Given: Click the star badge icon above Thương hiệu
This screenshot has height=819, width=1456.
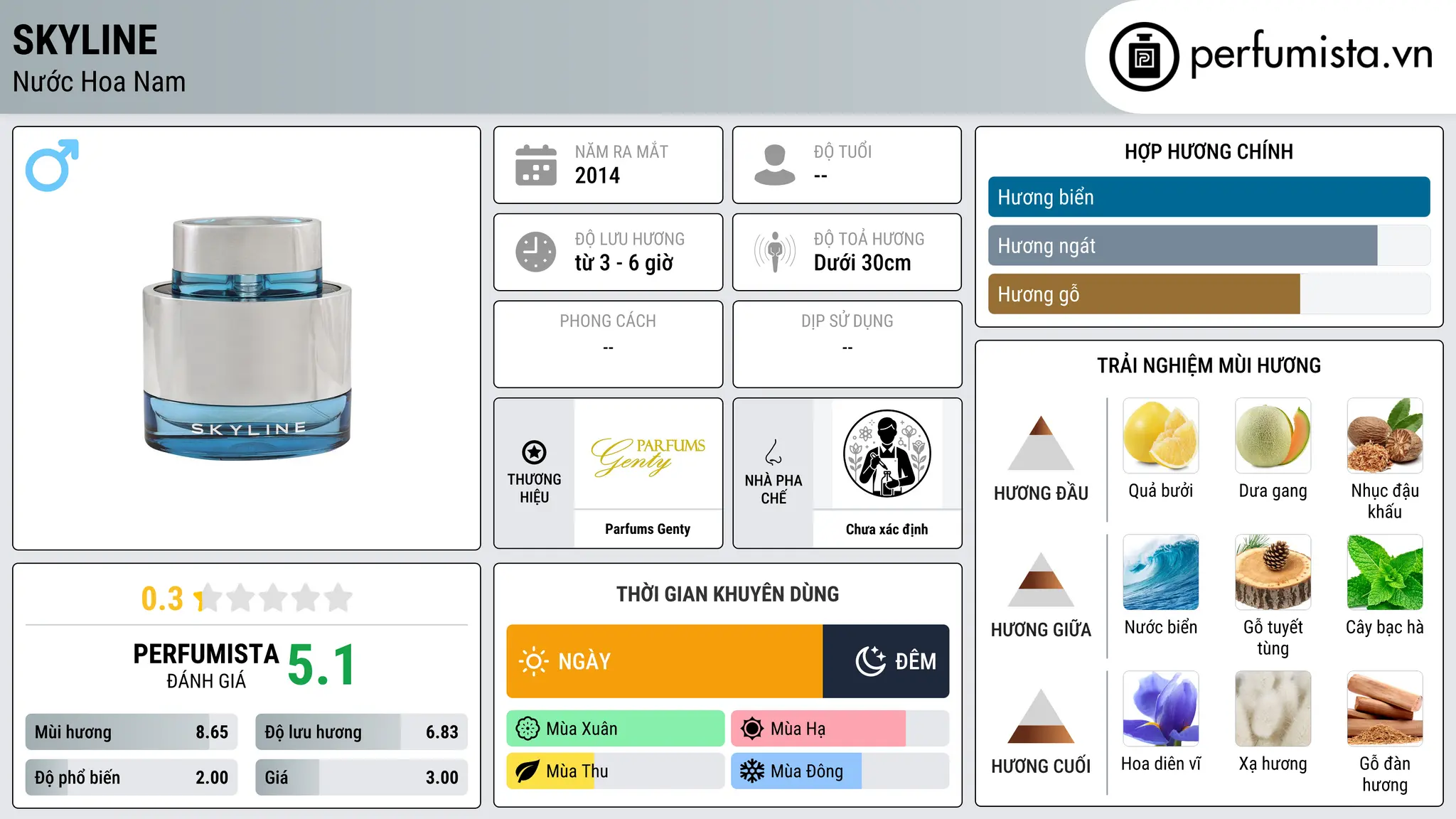Looking at the screenshot, I should click(x=534, y=451).
